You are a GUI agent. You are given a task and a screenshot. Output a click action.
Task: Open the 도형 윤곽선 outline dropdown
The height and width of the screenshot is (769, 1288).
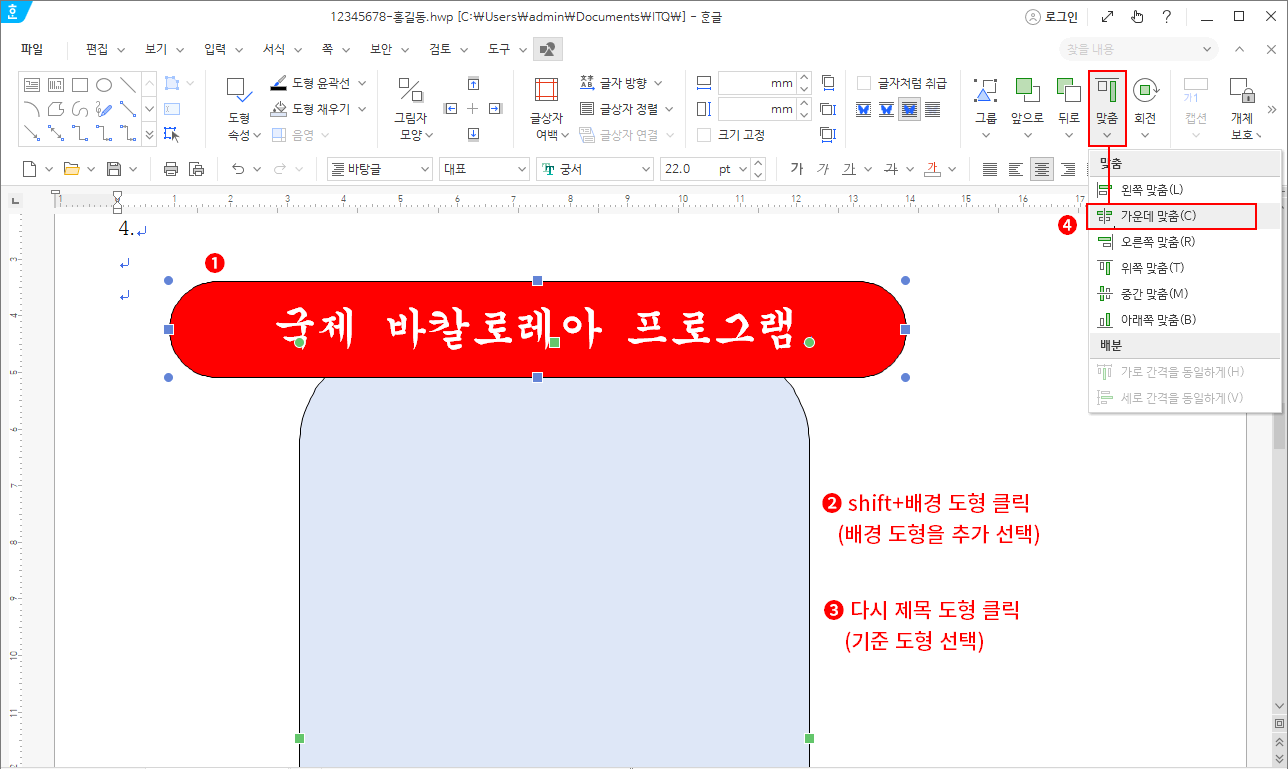click(x=362, y=84)
